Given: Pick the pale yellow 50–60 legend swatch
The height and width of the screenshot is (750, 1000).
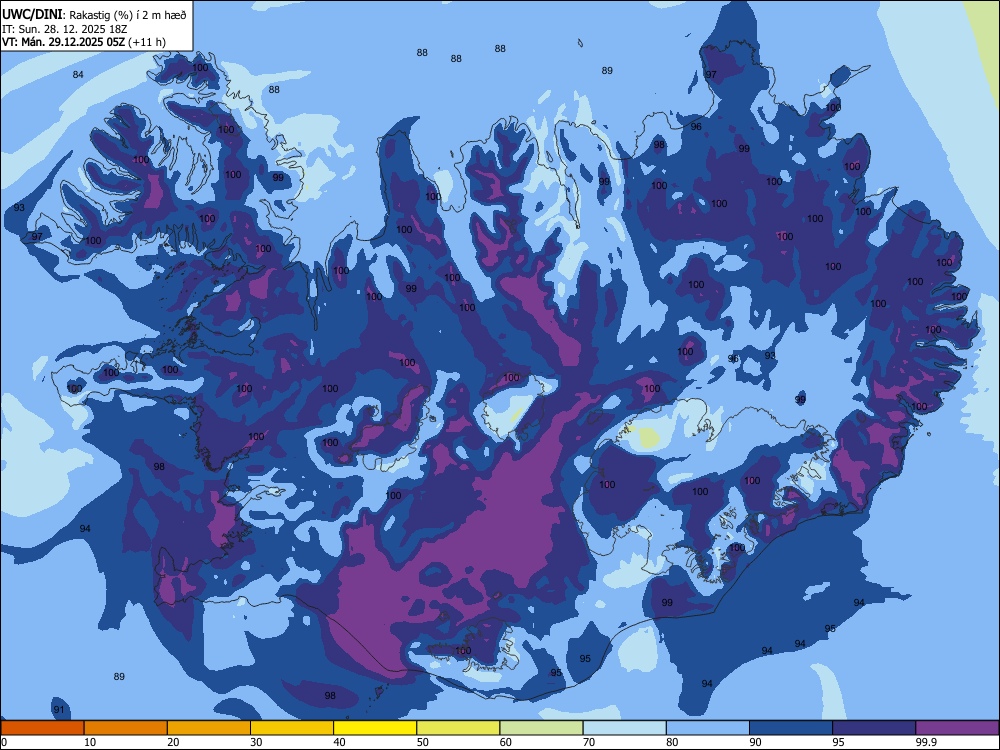Looking at the screenshot, I should [x=459, y=728].
